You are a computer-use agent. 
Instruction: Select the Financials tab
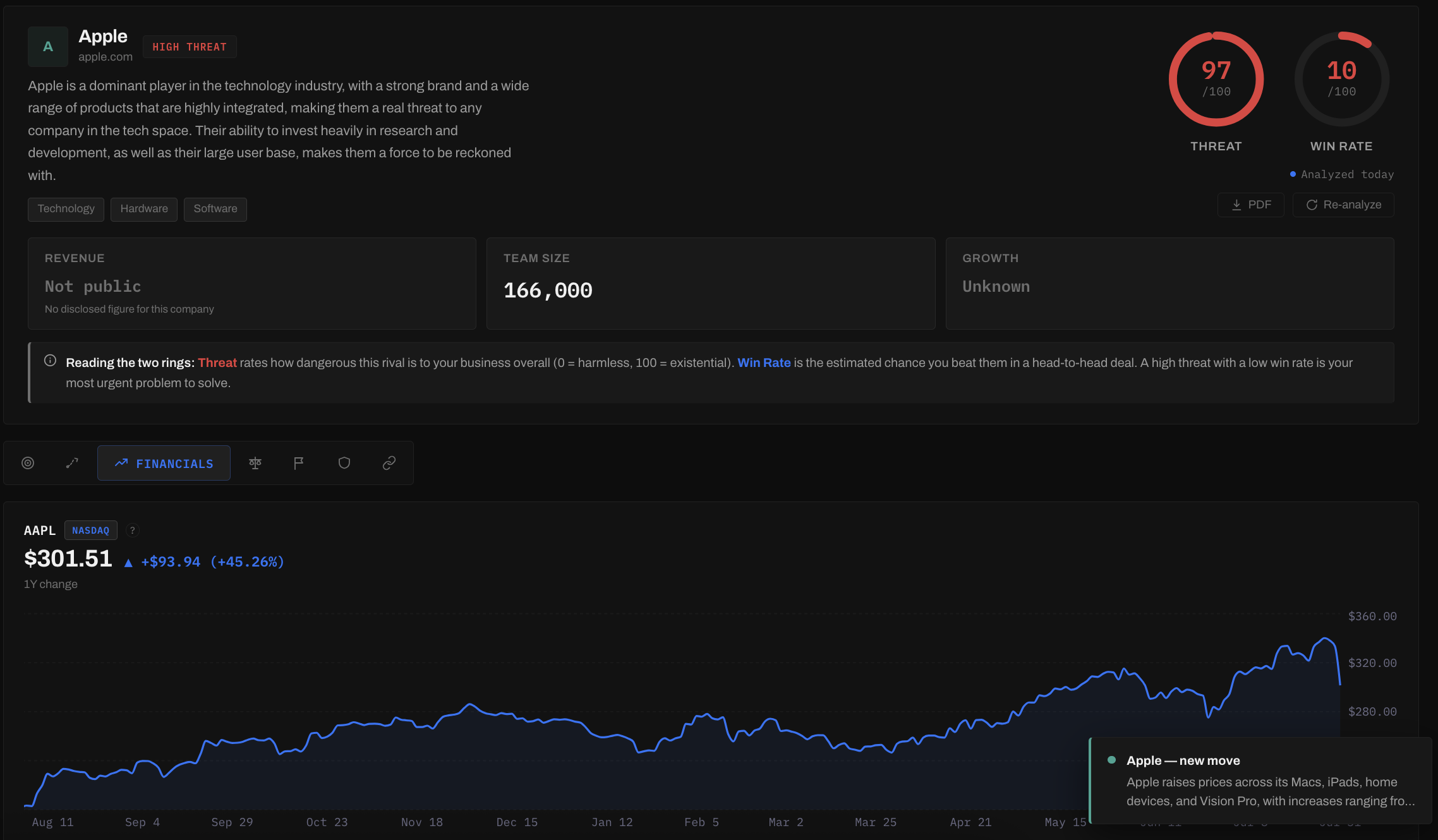[x=164, y=463]
